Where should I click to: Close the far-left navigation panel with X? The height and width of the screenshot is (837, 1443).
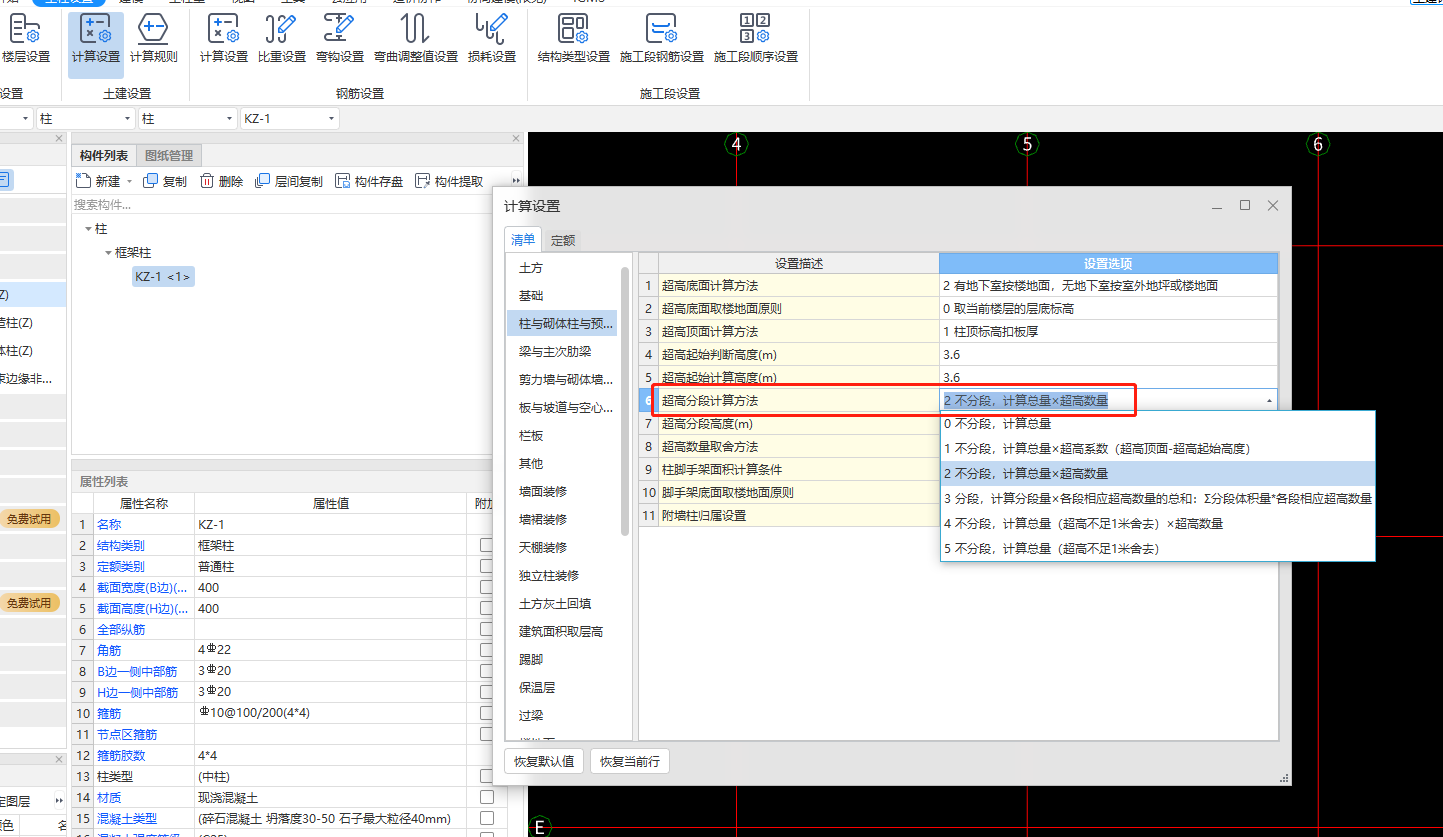pos(59,138)
